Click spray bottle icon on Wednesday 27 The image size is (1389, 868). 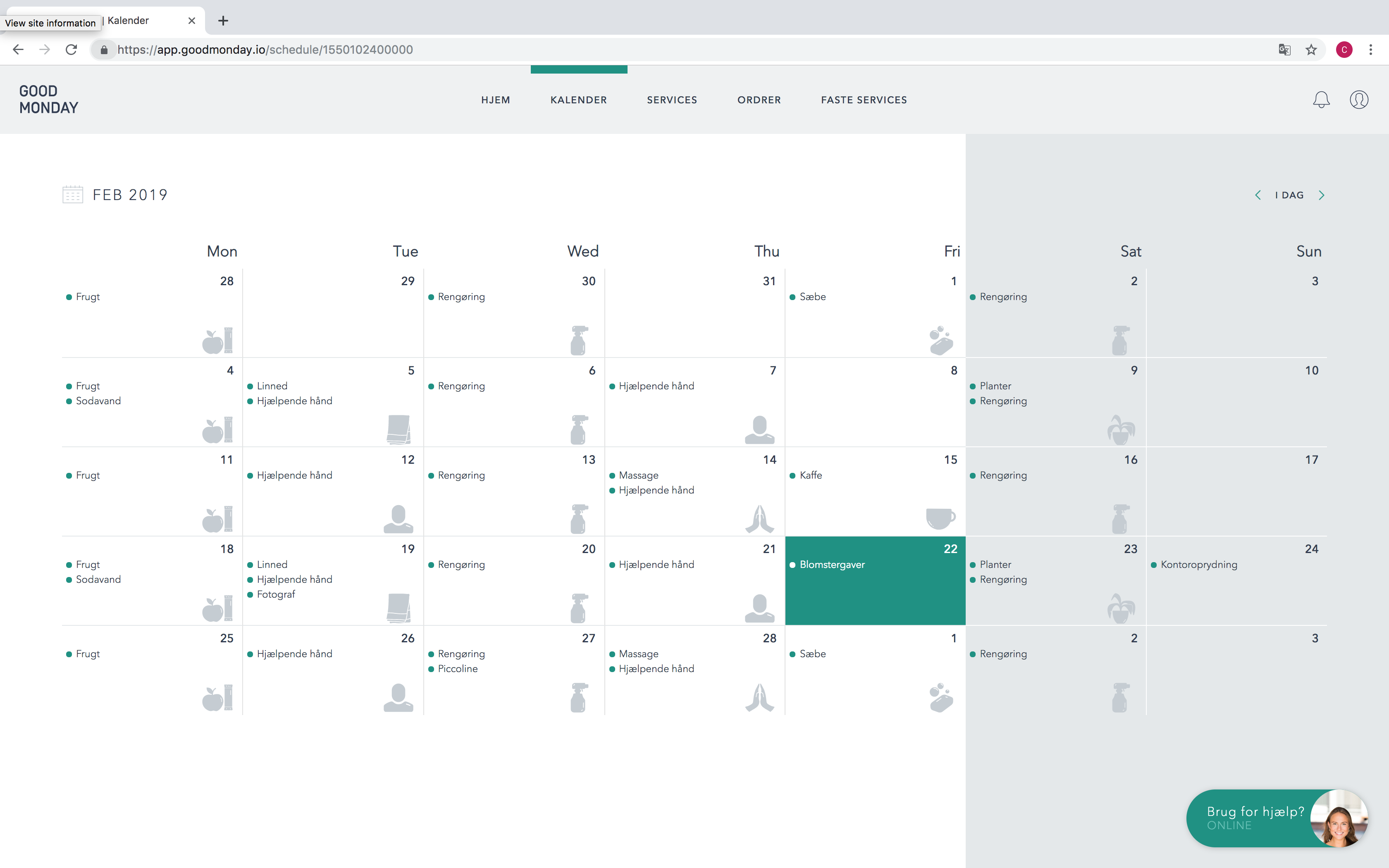coord(579,698)
